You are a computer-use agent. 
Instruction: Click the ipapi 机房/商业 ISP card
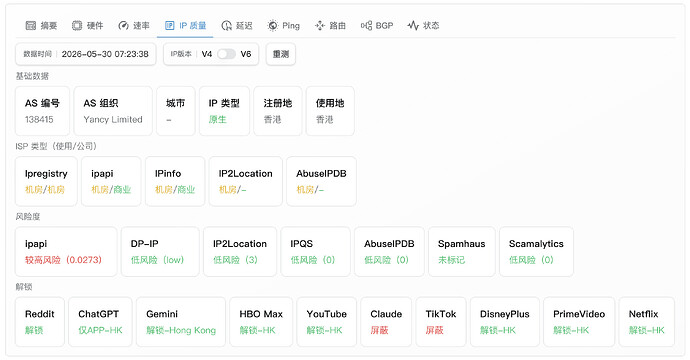pyautogui.click(x=111, y=181)
